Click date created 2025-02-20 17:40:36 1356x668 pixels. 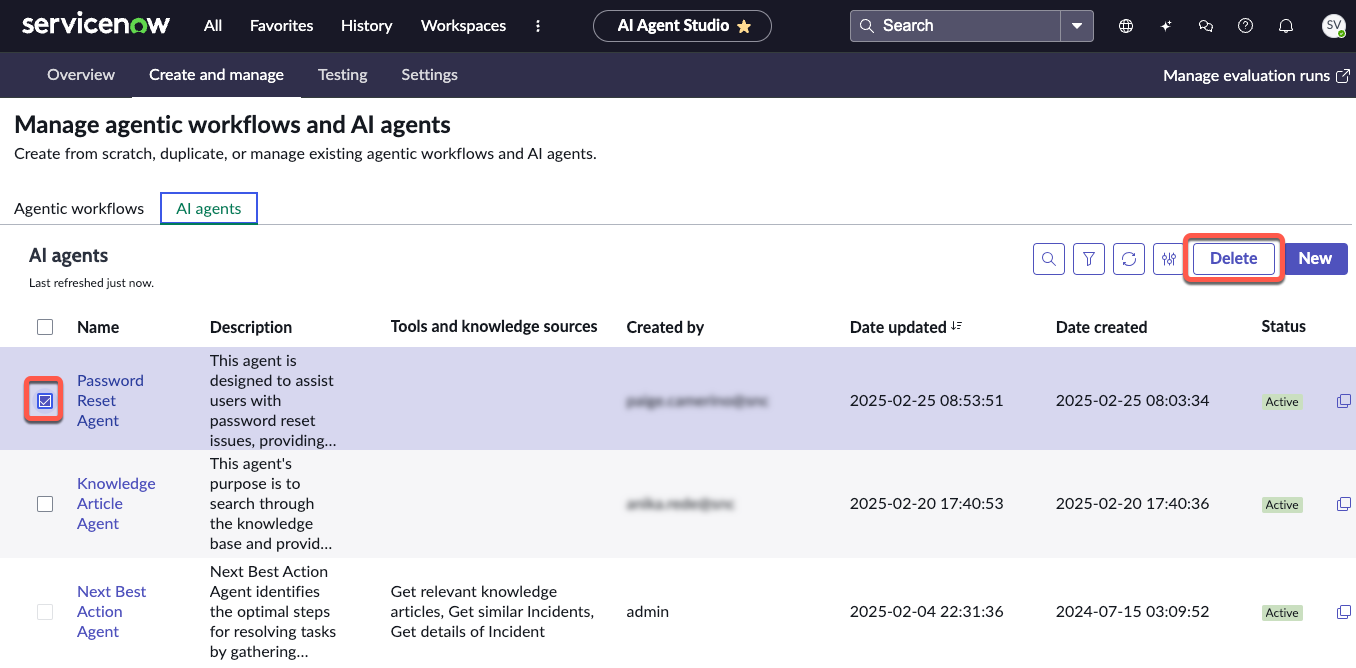1132,504
